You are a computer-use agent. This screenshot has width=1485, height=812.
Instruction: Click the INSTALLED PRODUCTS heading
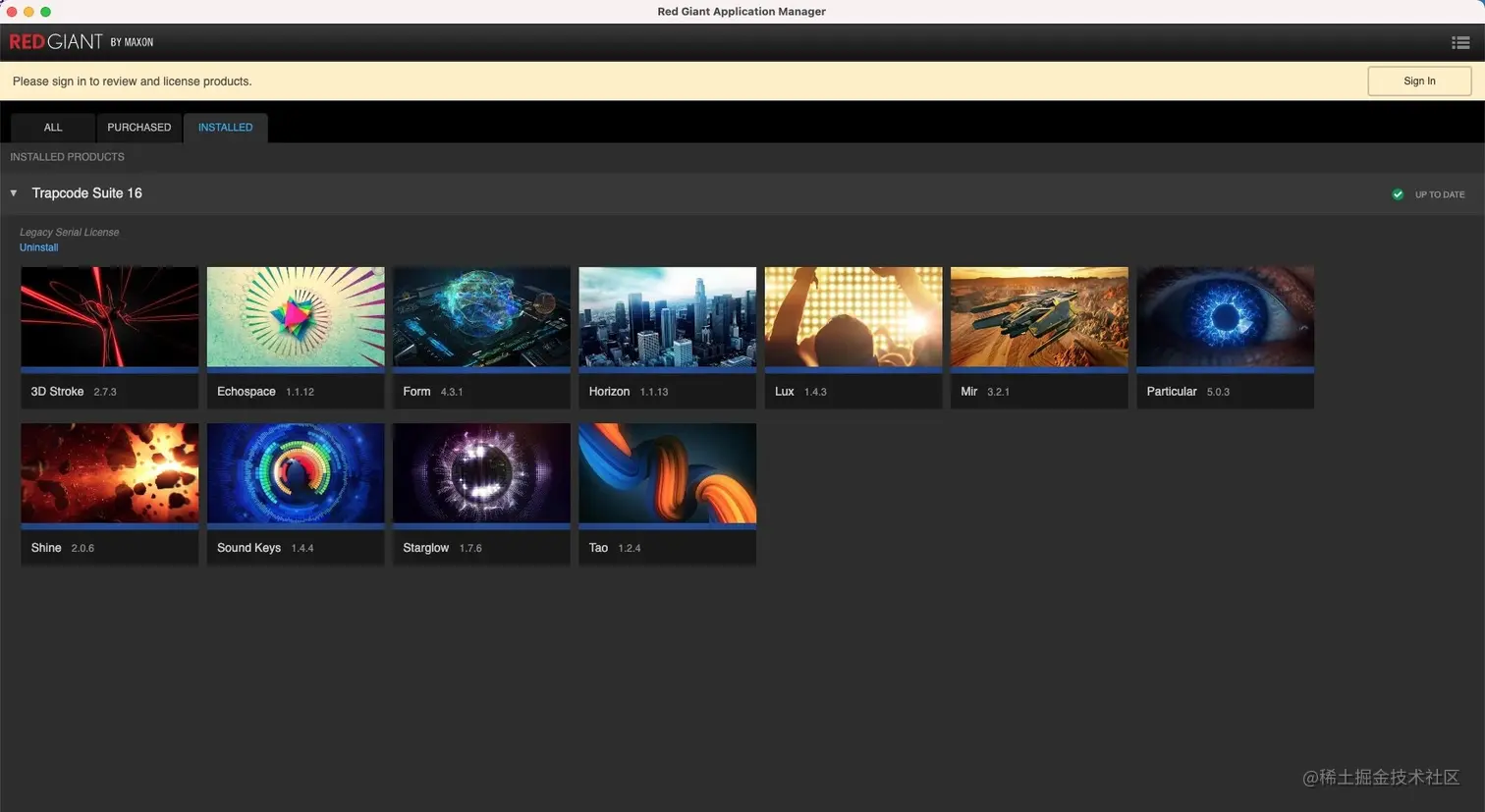click(x=67, y=157)
